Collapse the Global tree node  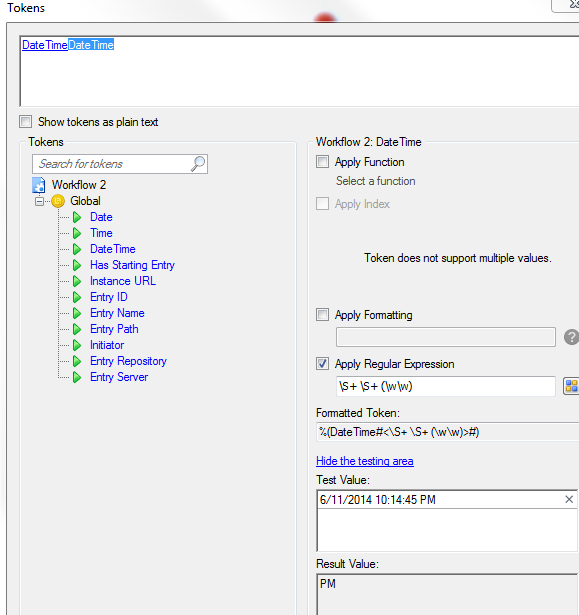[39, 201]
